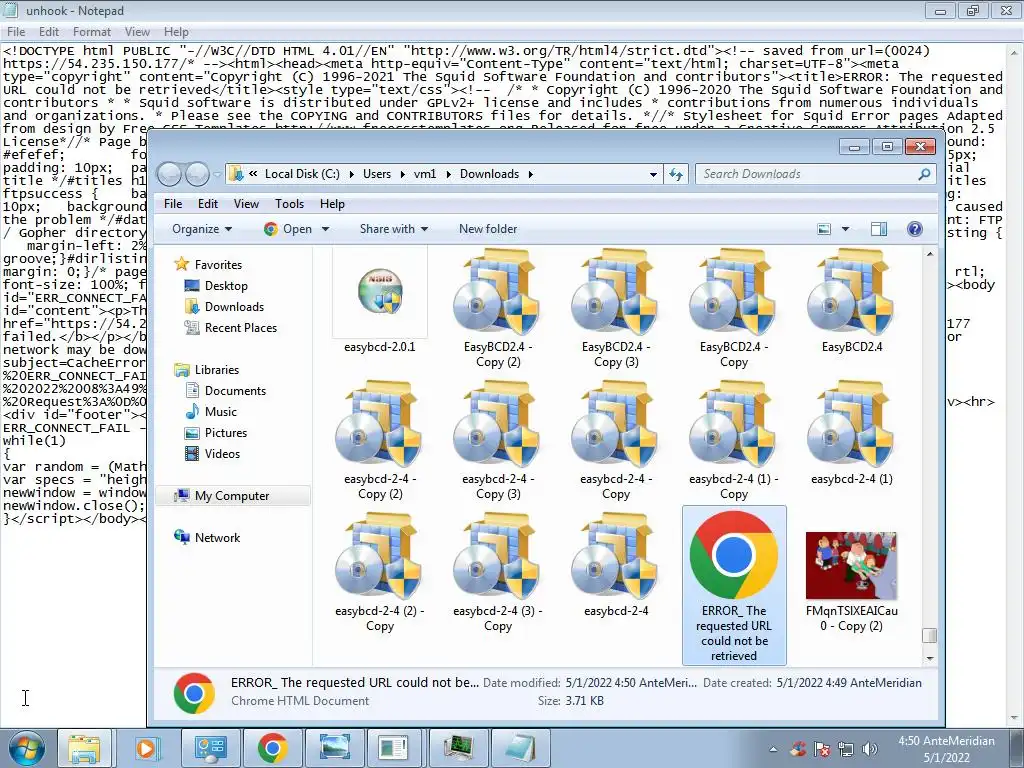Open the File menu in Notepad

coord(16,32)
